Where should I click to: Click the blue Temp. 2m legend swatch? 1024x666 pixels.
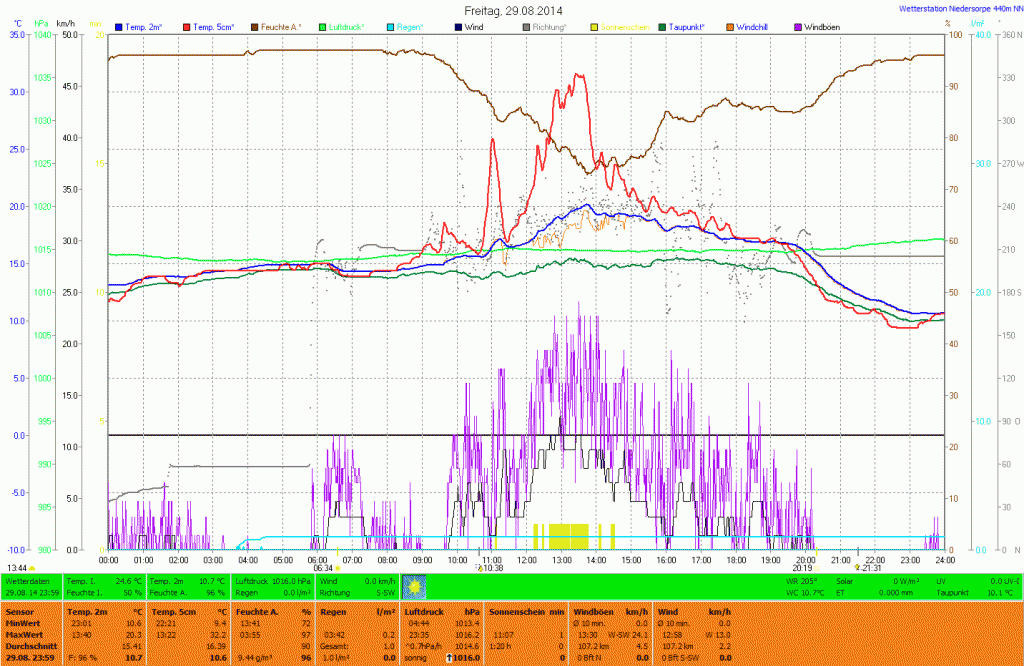pyautogui.click(x=120, y=25)
